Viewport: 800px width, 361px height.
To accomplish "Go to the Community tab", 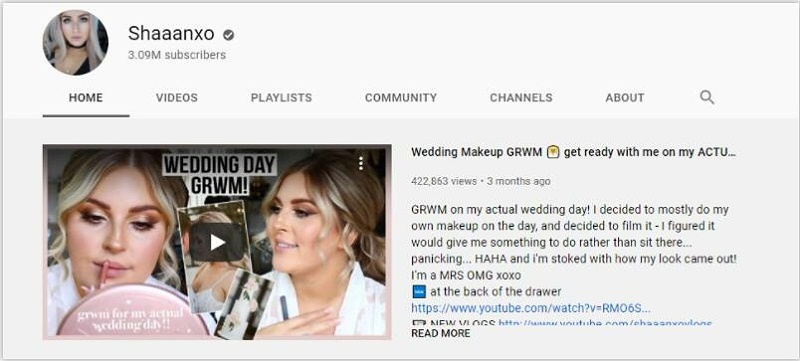I will click(x=401, y=97).
